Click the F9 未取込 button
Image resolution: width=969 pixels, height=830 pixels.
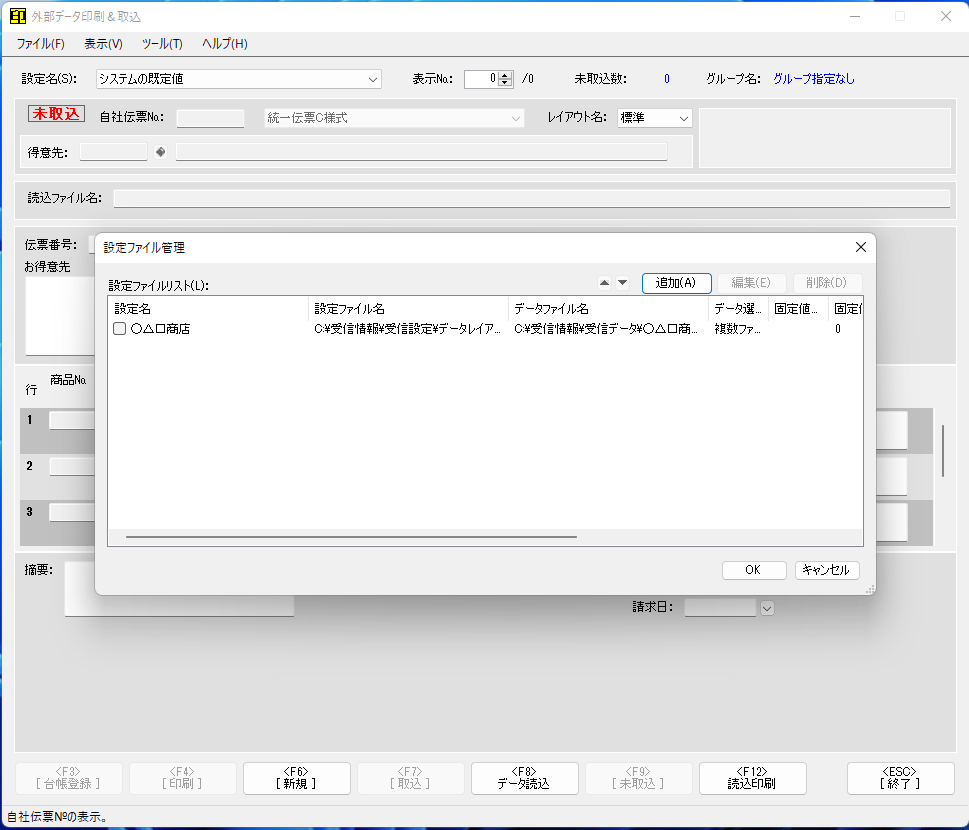[x=638, y=778]
